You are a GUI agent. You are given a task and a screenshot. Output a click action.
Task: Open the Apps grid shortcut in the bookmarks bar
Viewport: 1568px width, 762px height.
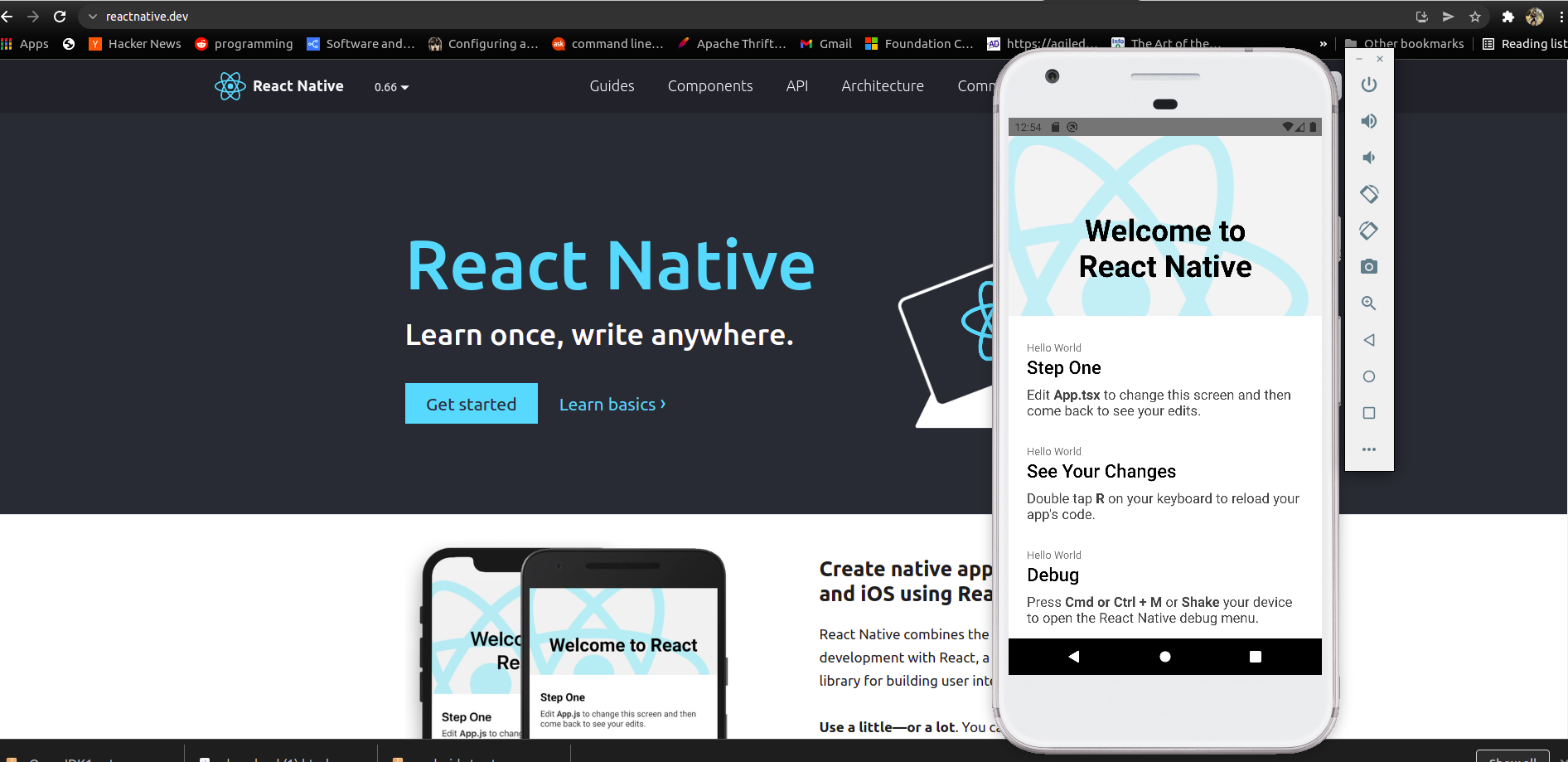tap(25, 44)
